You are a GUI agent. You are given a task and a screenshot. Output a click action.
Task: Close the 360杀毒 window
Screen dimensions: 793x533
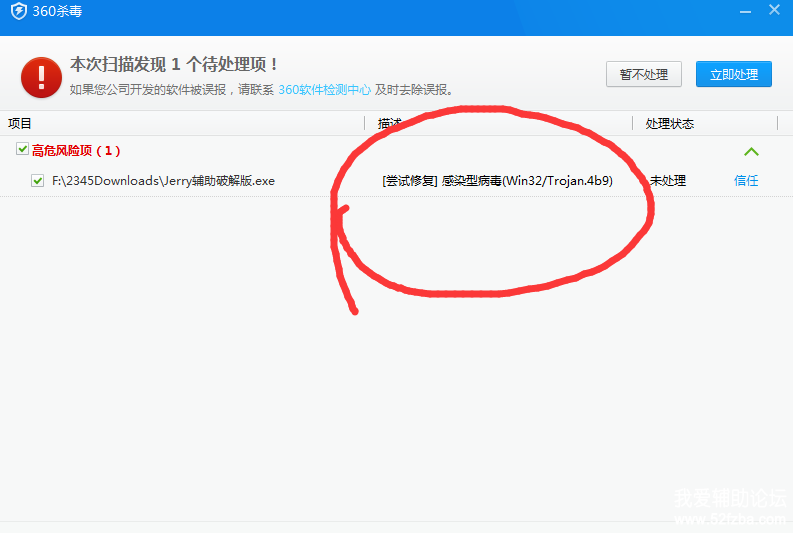pyautogui.click(x=774, y=10)
